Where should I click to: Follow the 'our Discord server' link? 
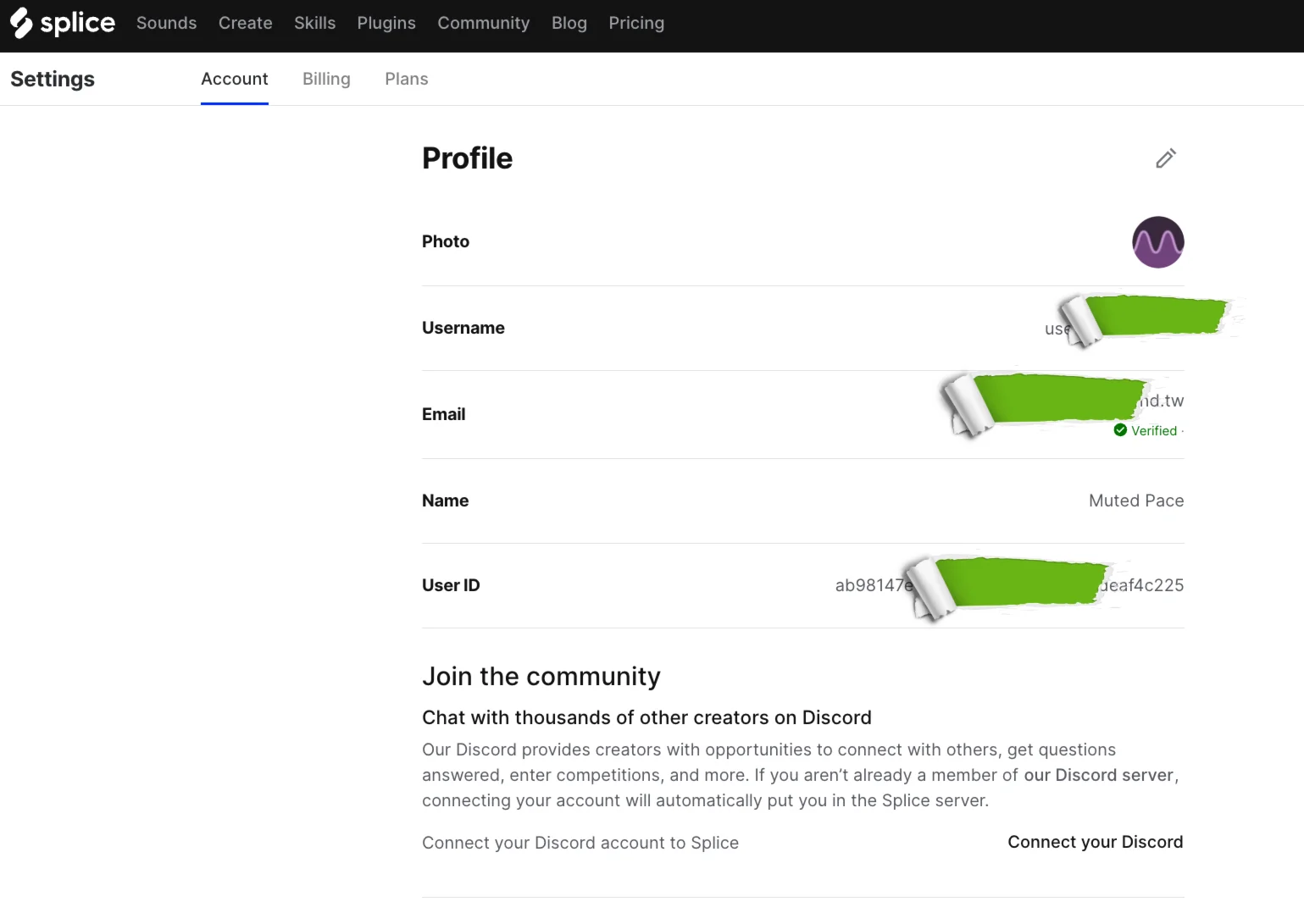coord(1098,775)
